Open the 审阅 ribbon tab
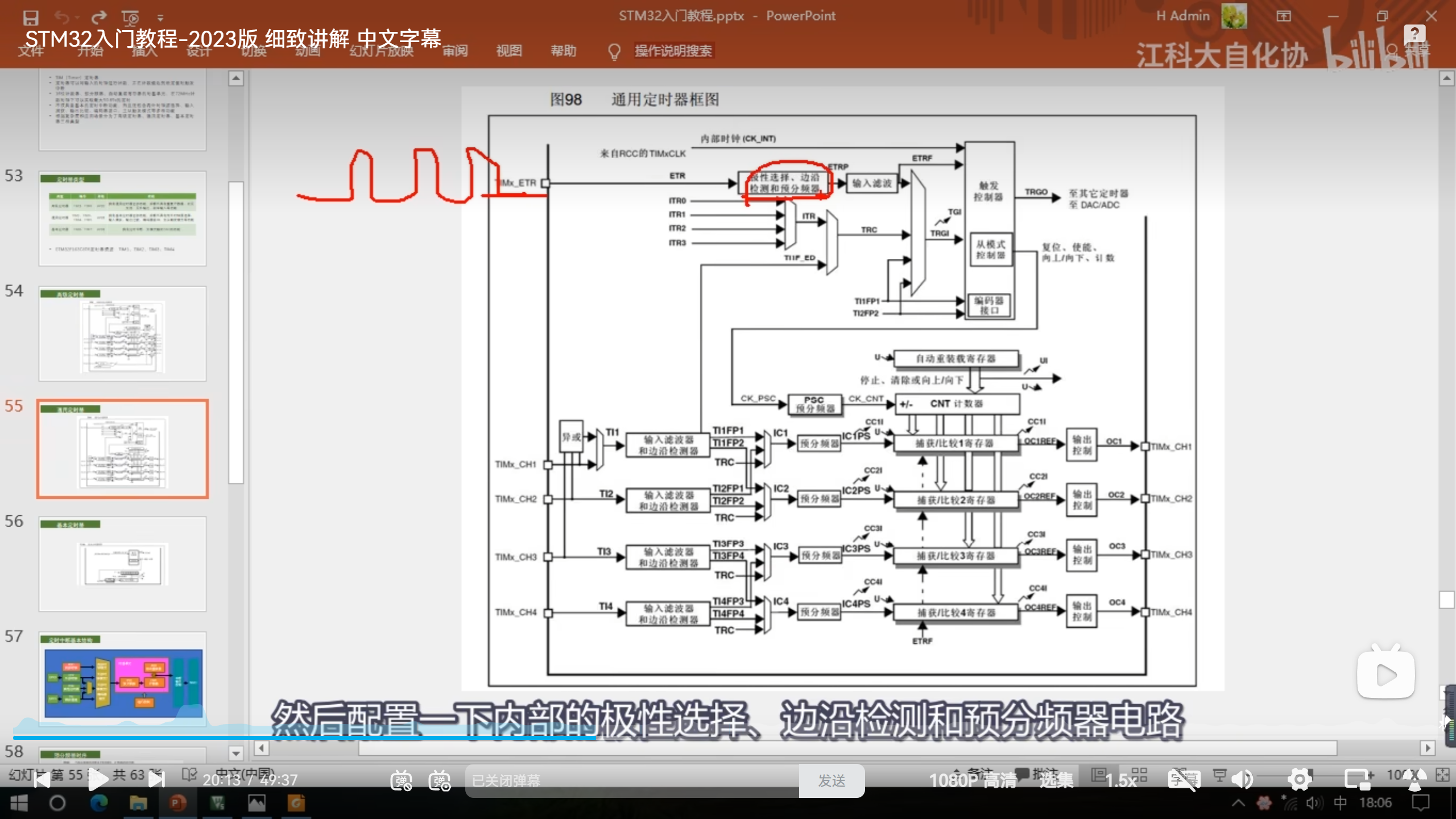The height and width of the screenshot is (819, 1456). (x=455, y=51)
